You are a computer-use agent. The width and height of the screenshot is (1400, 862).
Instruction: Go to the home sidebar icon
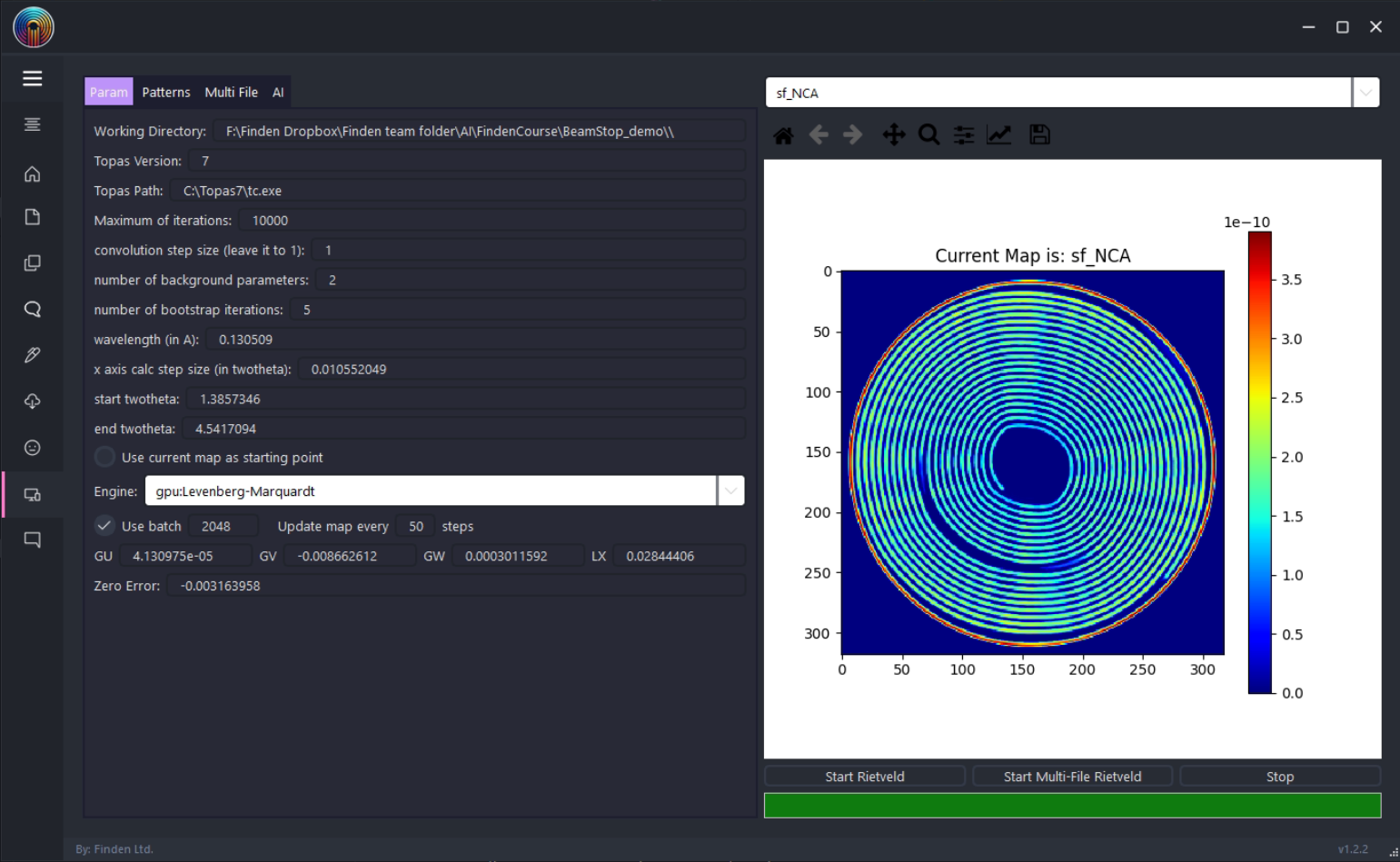pyautogui.click(x=33, y=173)
